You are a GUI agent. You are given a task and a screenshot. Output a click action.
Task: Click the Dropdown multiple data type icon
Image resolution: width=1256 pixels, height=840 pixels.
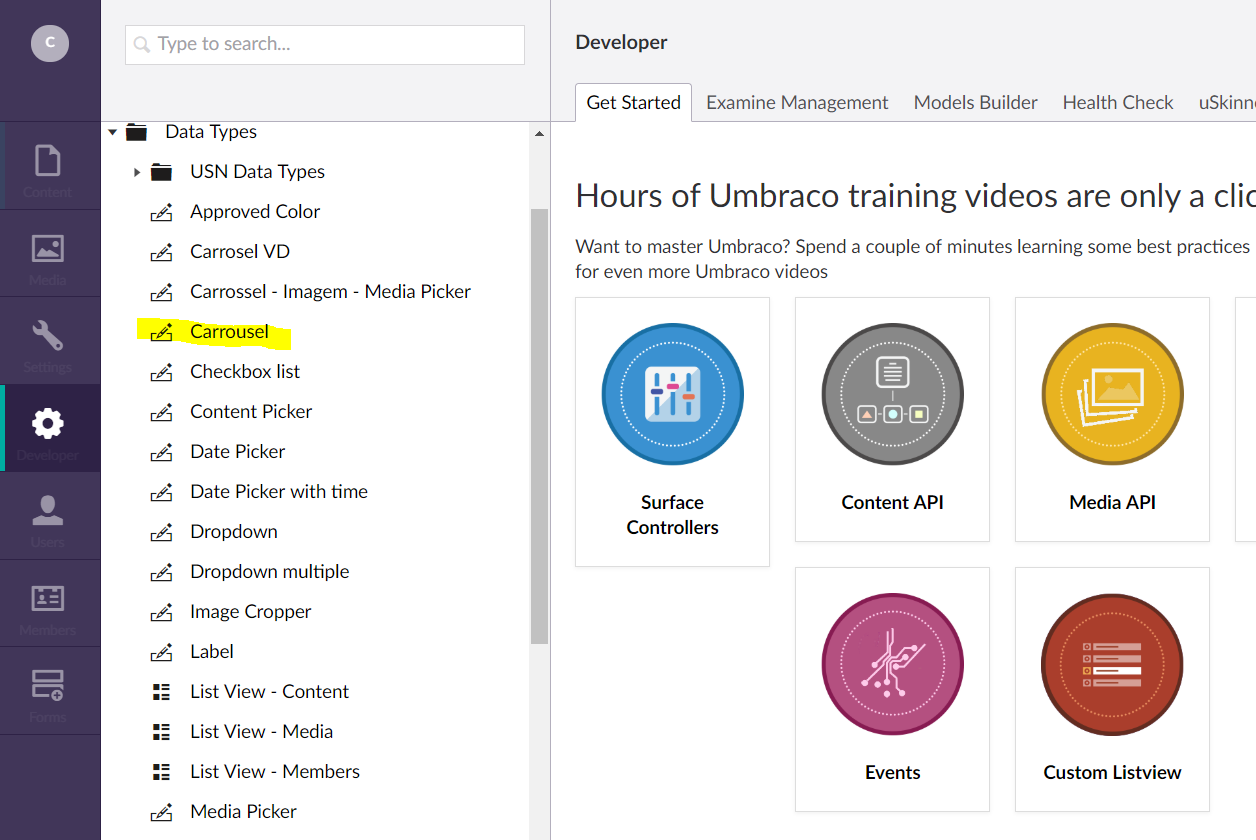coord(161,572)
